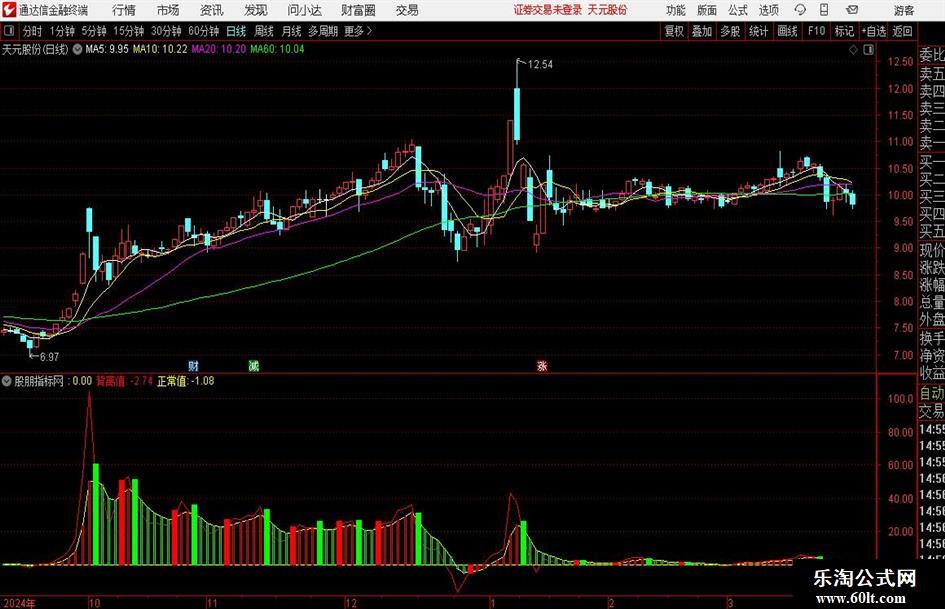The image size is (945, 609).
Task: Open the mail envelope icon
Action: point(852,10)
